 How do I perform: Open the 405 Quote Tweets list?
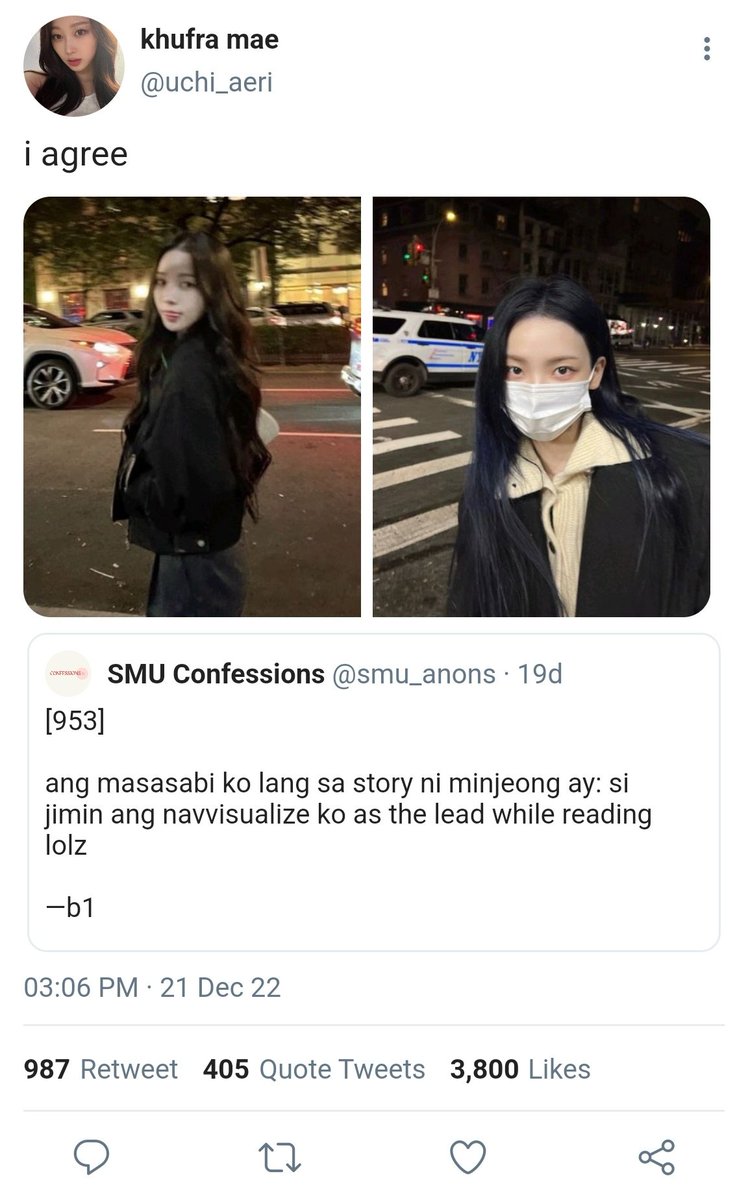point(314,1069)
